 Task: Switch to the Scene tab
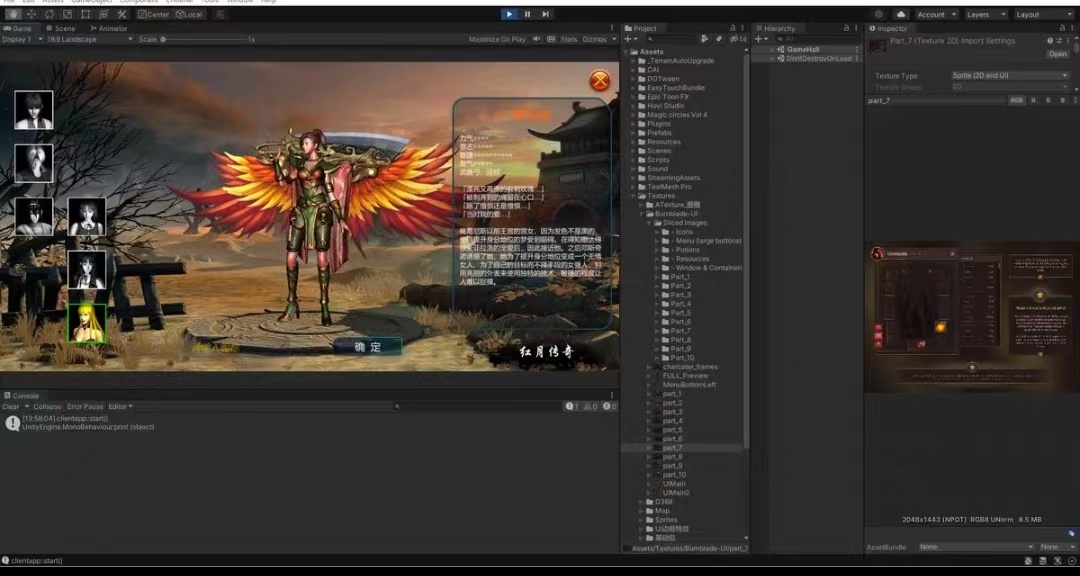tap(62, 28)
